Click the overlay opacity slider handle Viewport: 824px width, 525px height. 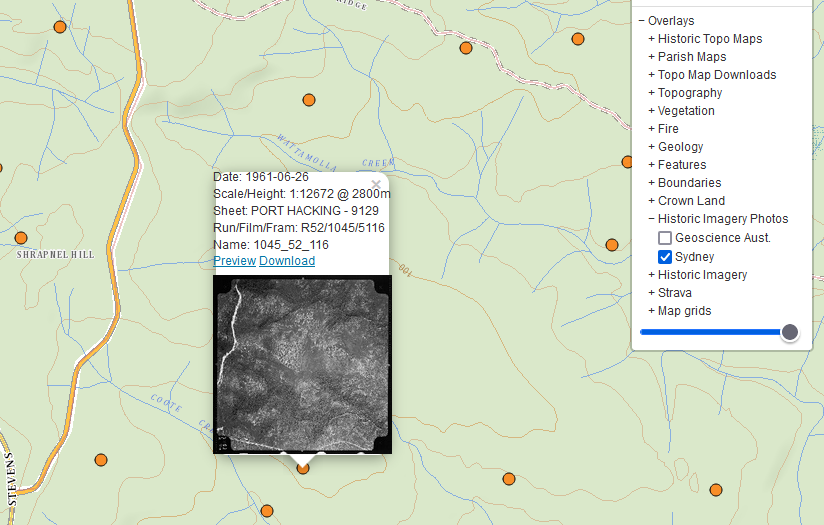(x=790, y=332)
